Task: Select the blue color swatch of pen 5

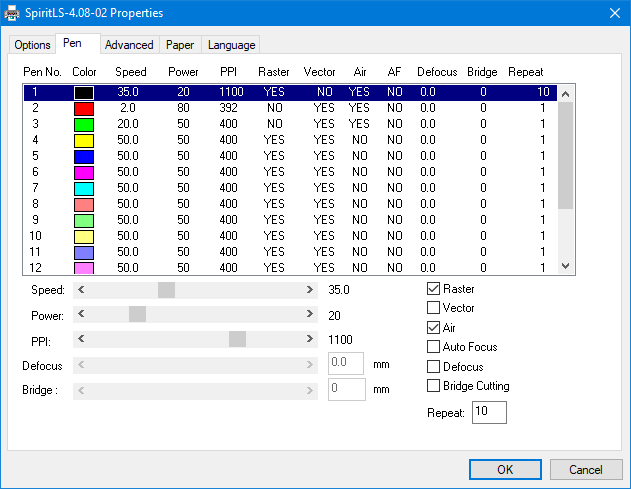Action: click(84, 157)
